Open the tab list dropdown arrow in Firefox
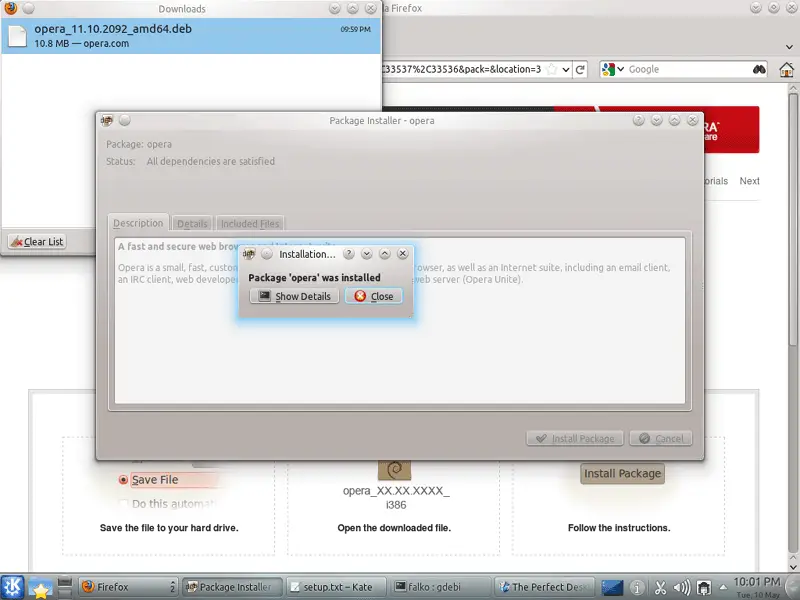This screenshot has width=800, height=600. pos(789,47)
